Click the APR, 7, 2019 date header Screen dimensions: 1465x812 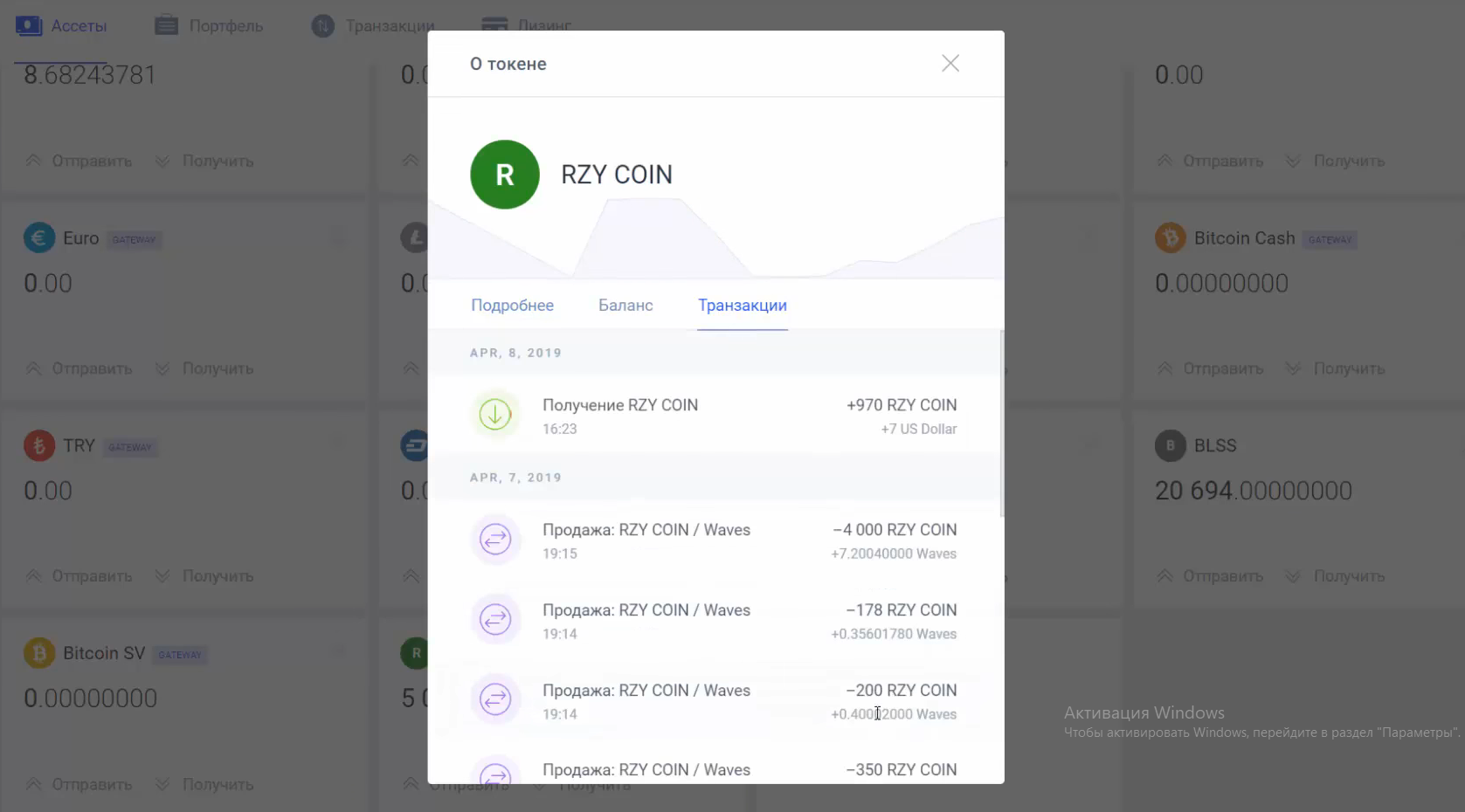515,478
